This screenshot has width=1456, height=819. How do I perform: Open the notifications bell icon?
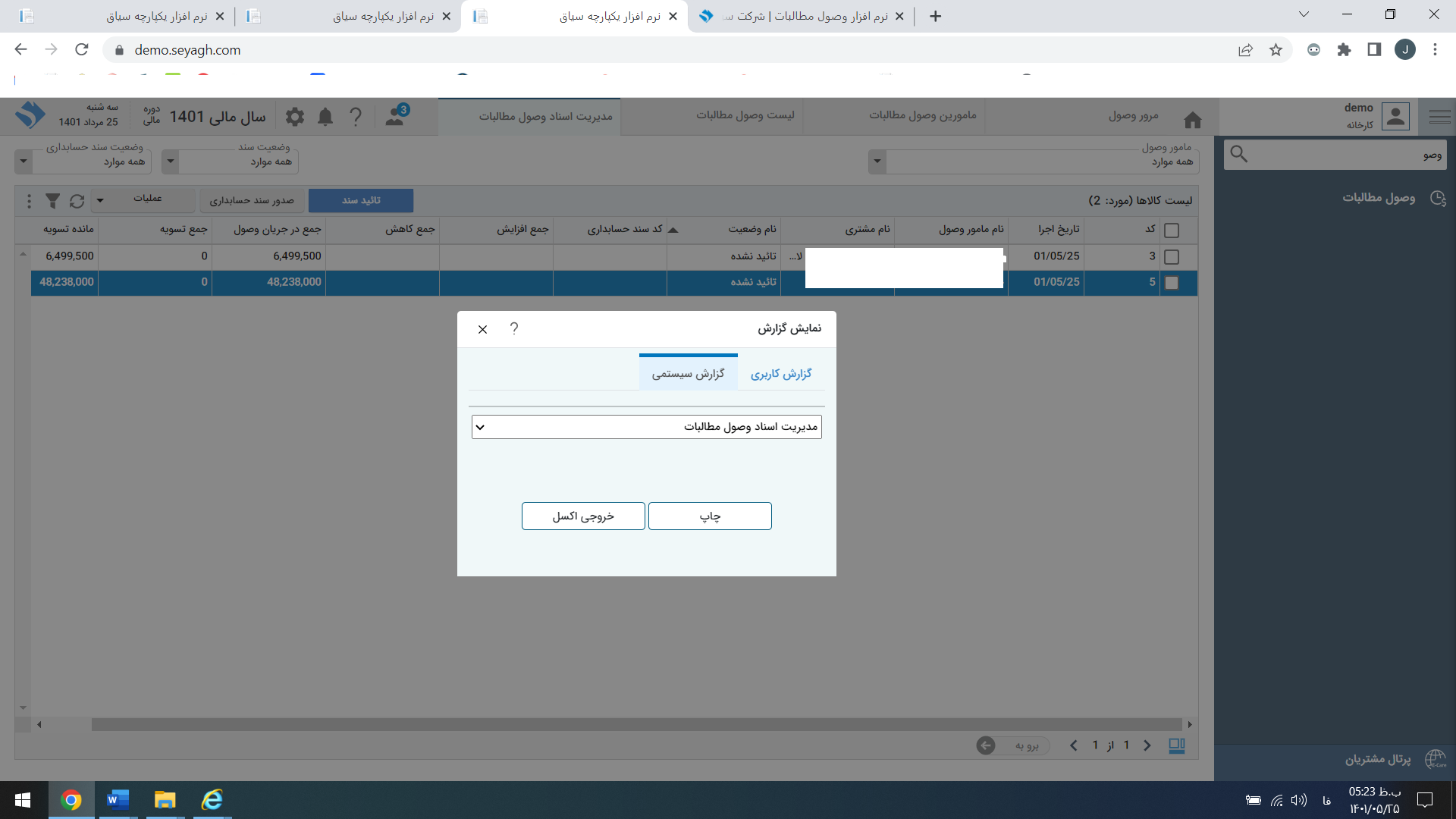point(325,116)
